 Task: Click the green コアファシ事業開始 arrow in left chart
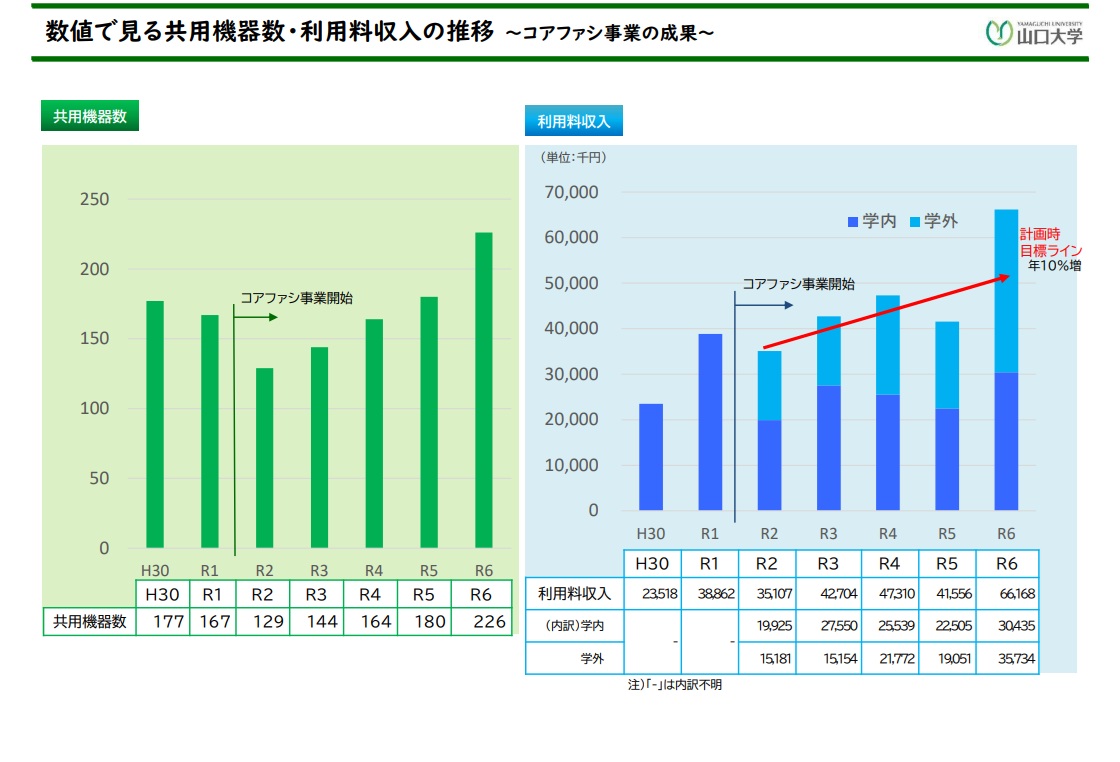click(256, 318)
